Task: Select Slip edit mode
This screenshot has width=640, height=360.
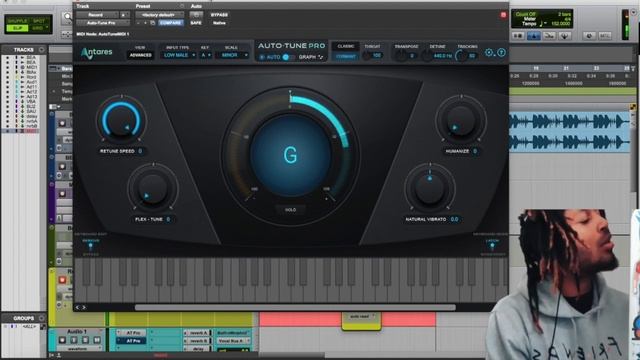Action: tap(17, 28)
